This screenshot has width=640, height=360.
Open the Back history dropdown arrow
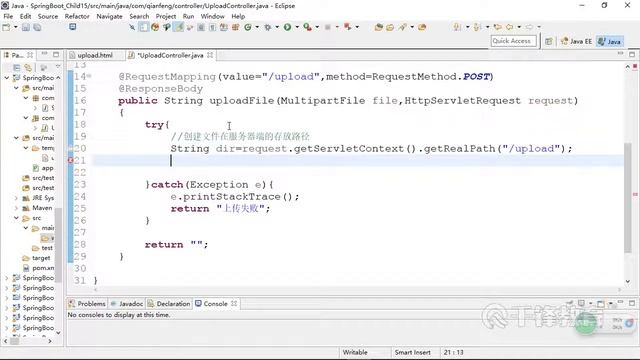tap(519, 27)
